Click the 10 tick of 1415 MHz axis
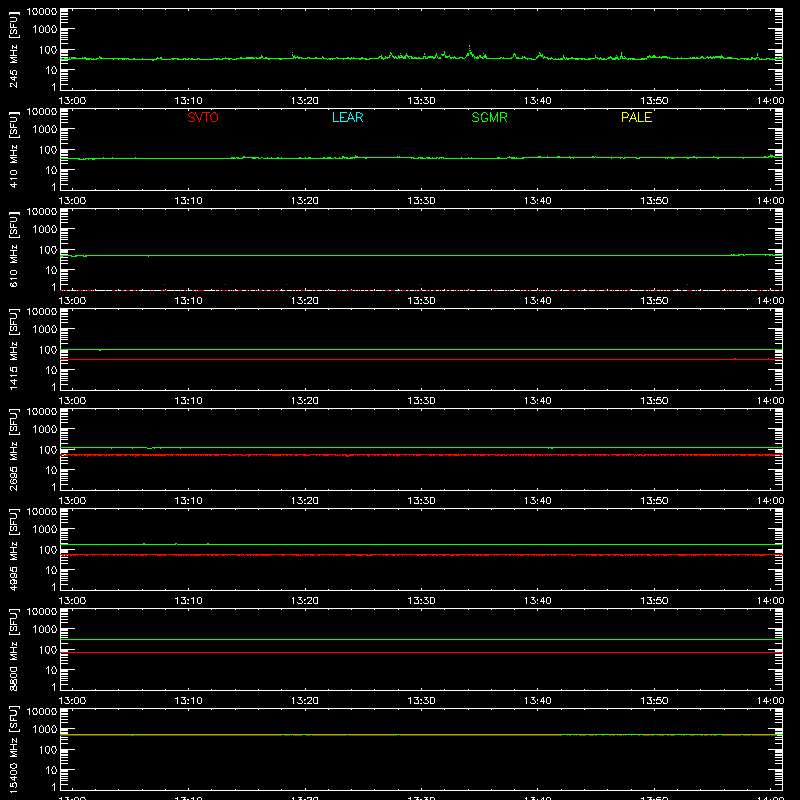800x800 pixels. 51,370
